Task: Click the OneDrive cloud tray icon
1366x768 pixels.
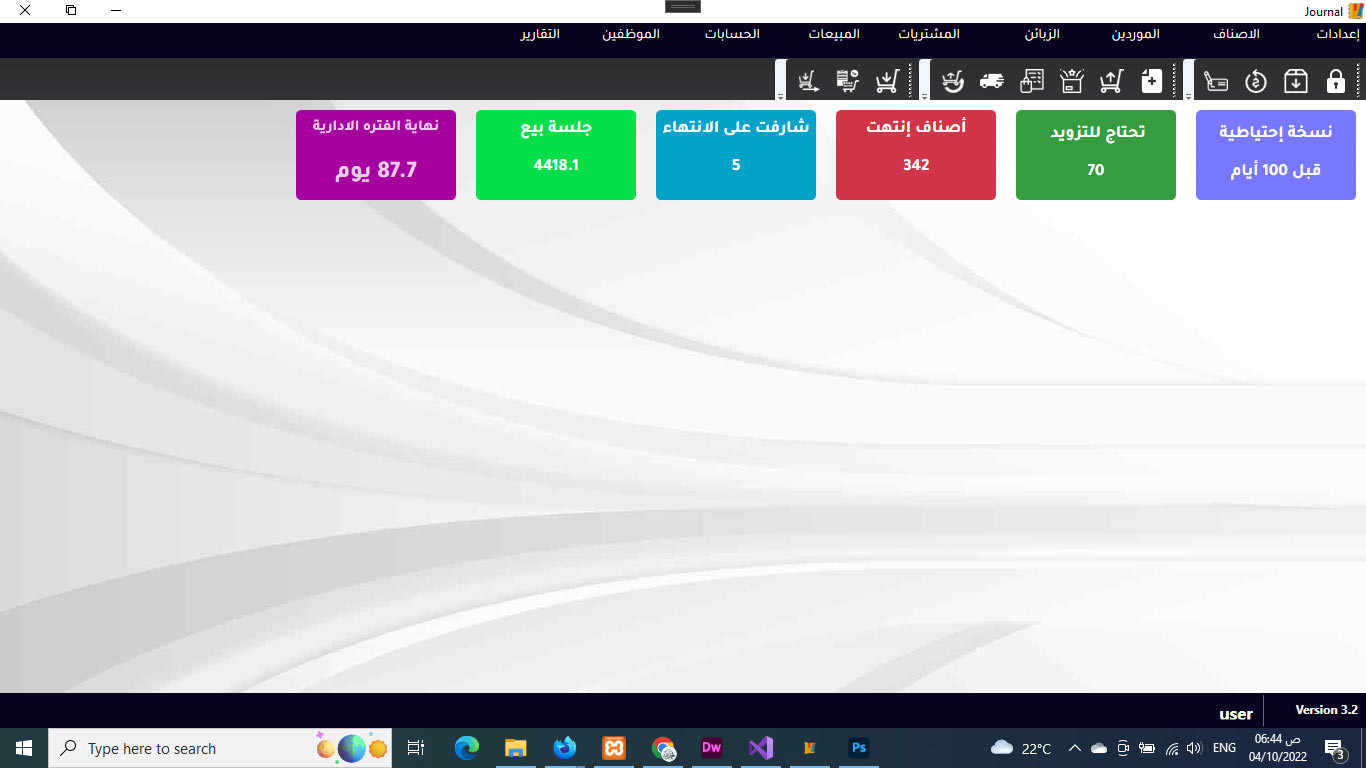Action: pyautogui.click(x=1099, y=748)
